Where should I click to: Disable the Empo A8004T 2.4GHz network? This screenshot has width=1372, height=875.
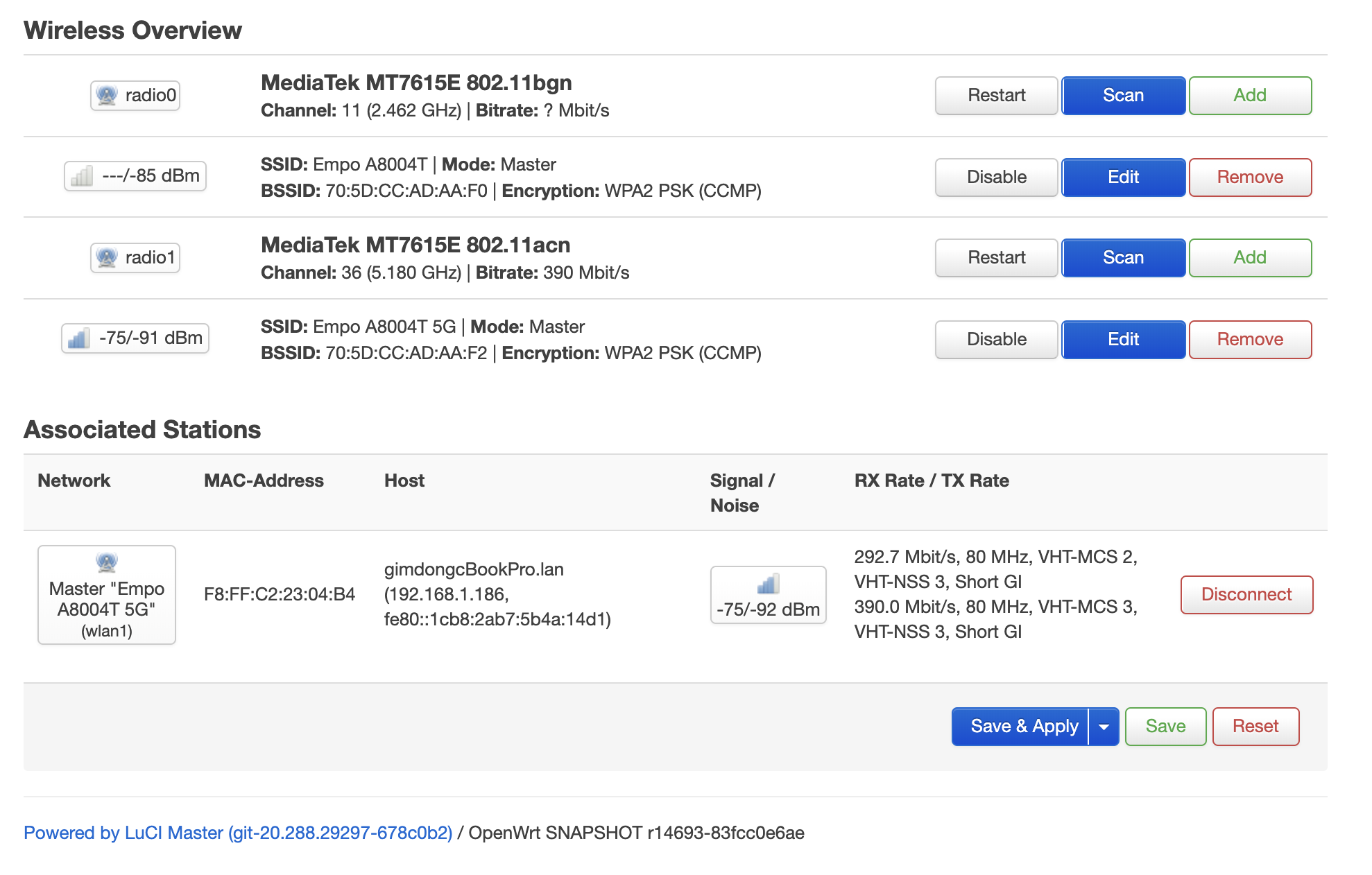click(x=995, y=177)
